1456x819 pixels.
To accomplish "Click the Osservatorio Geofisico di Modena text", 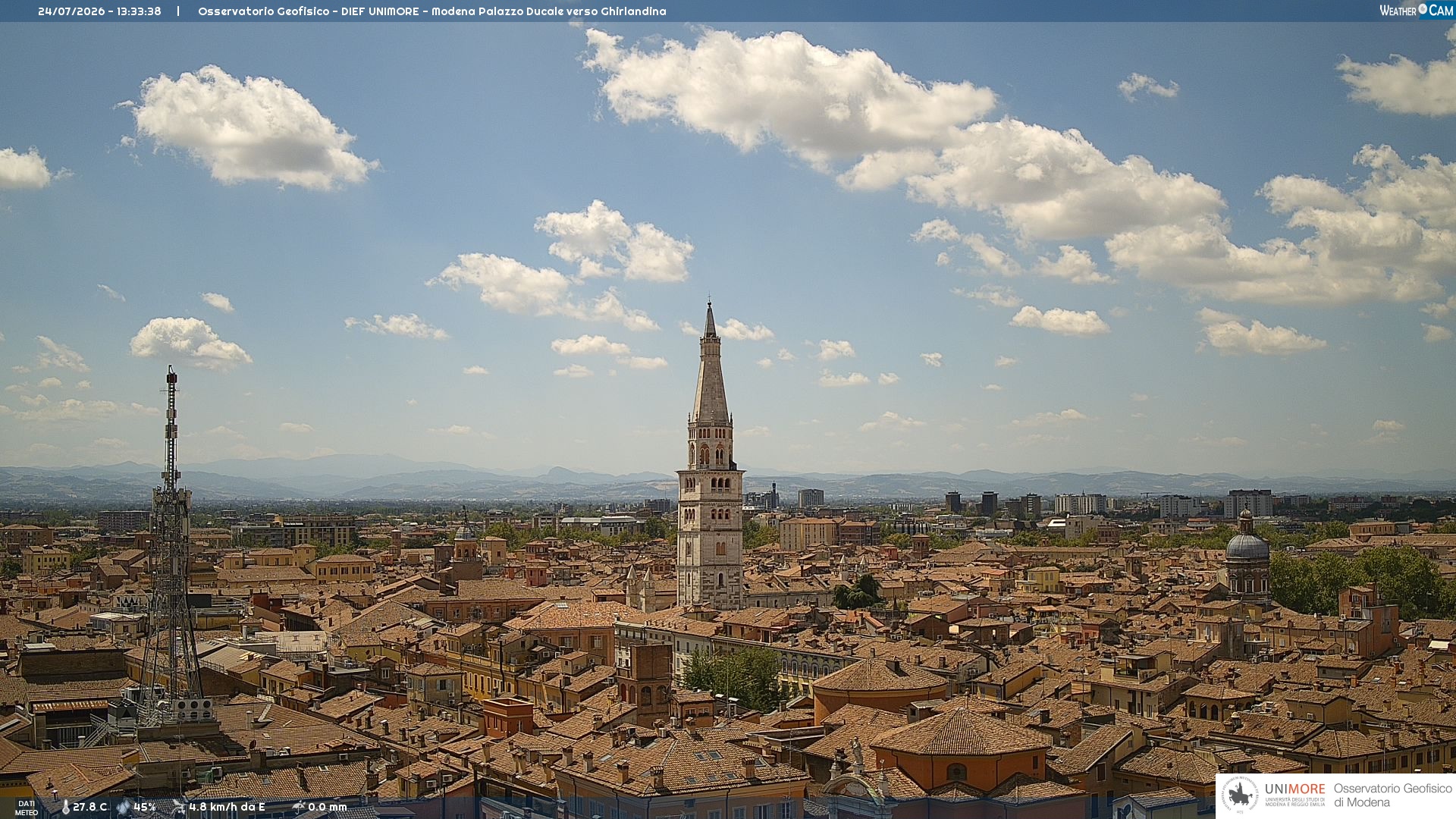I will [1392, 795].
